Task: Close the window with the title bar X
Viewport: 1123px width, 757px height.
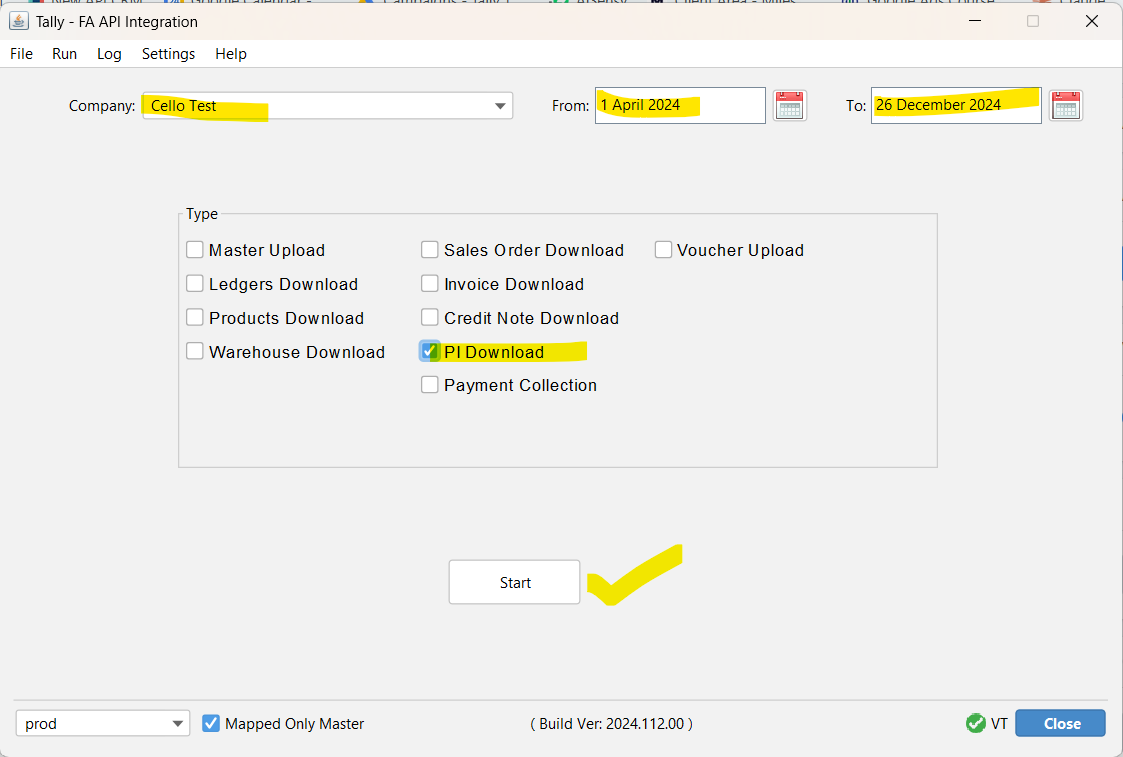Action: pos(1091,21)
